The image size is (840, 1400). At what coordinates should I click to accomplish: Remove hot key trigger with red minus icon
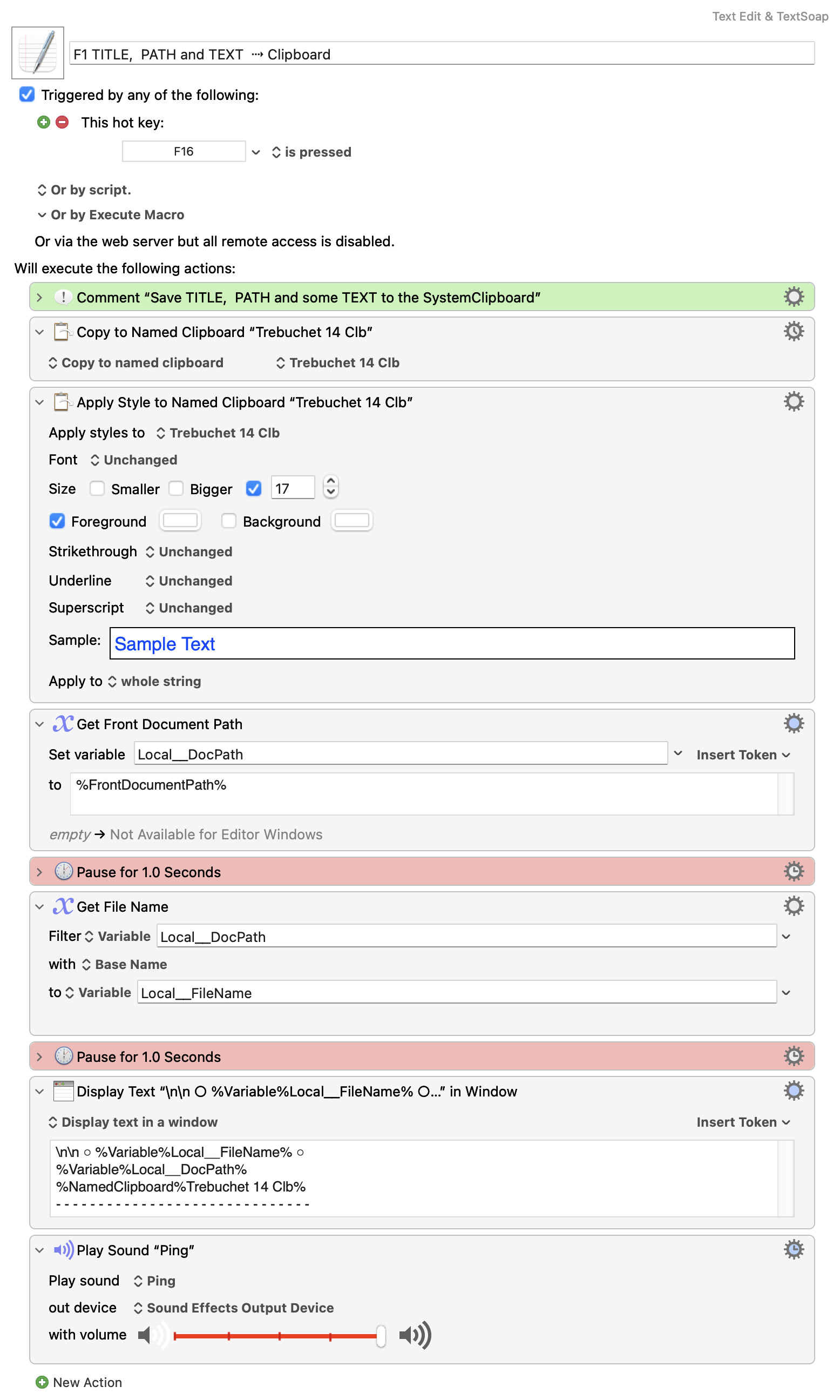coord(62,122)
